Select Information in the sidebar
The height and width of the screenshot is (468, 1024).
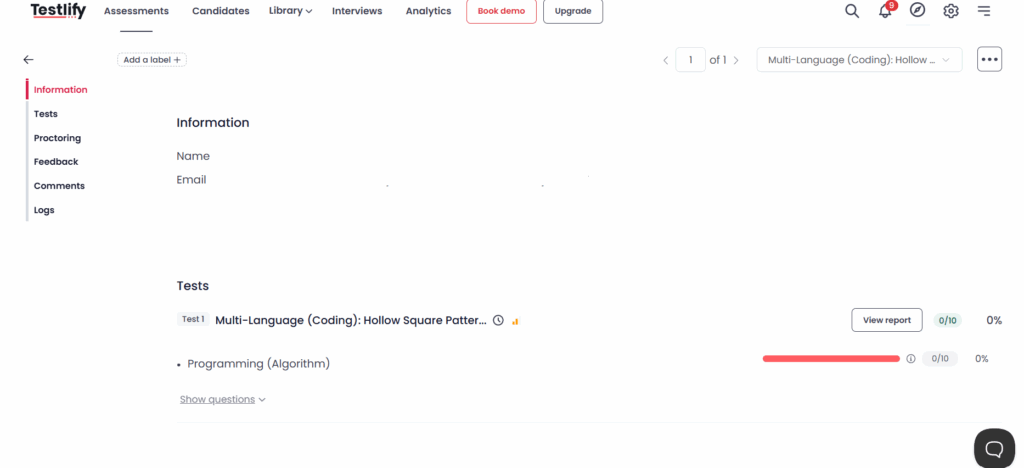(x=61, y=90)
